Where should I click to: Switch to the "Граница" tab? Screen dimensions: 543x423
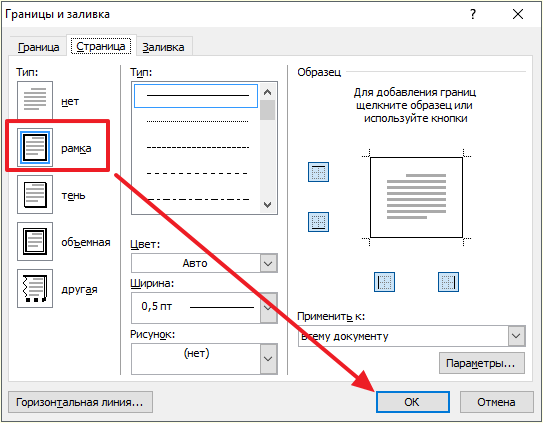click(38, 47)
